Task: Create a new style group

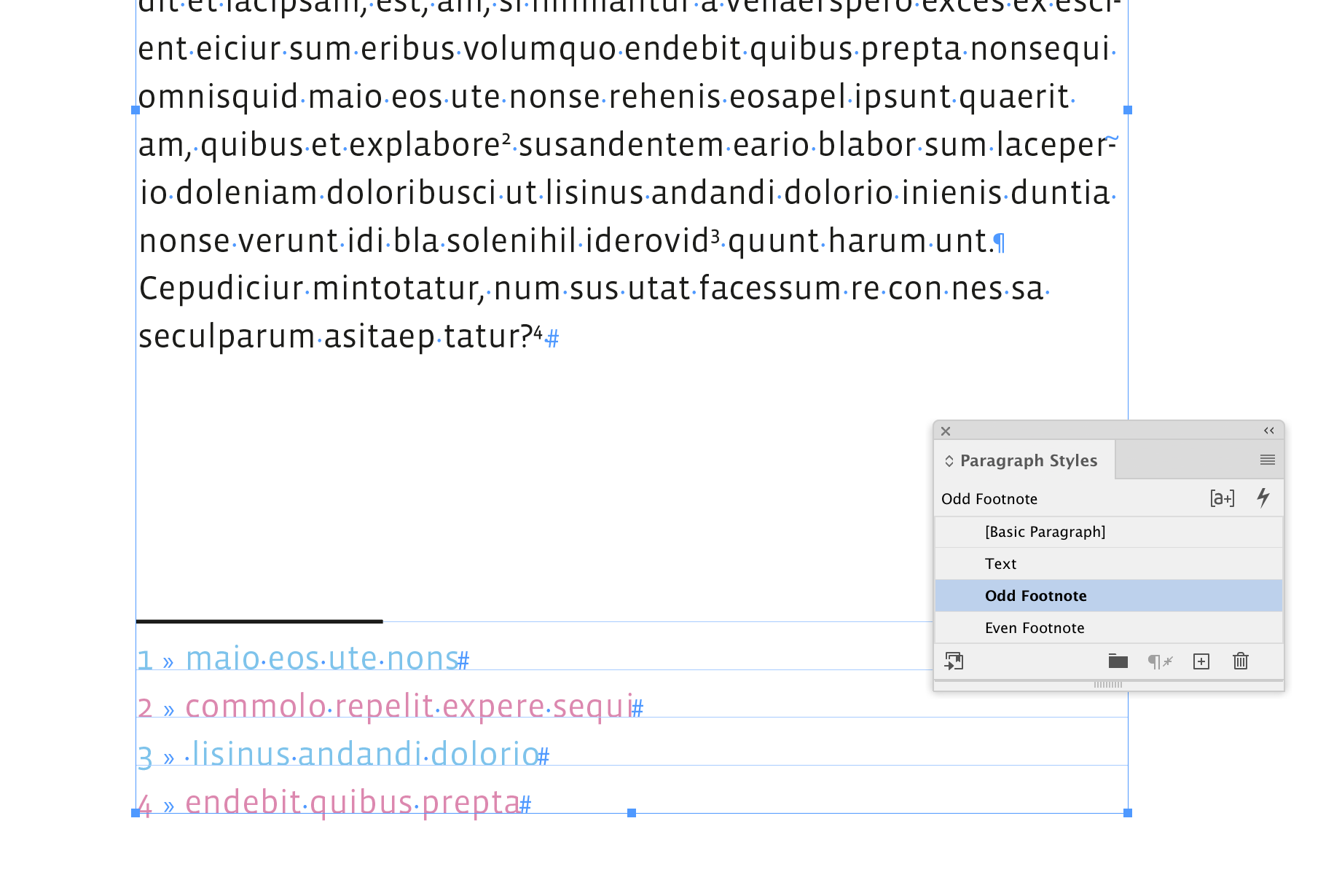Action: (1118, 661)
